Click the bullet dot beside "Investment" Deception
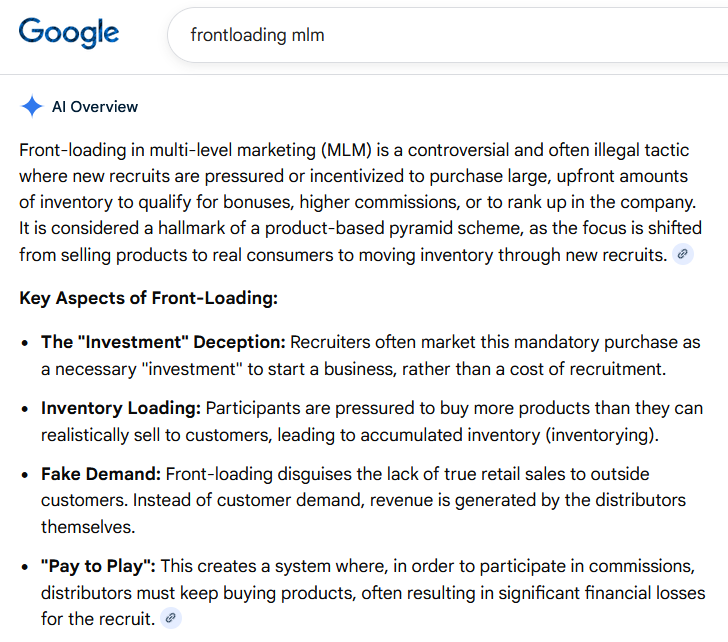 pyautogui.click(x=26, y=342)
